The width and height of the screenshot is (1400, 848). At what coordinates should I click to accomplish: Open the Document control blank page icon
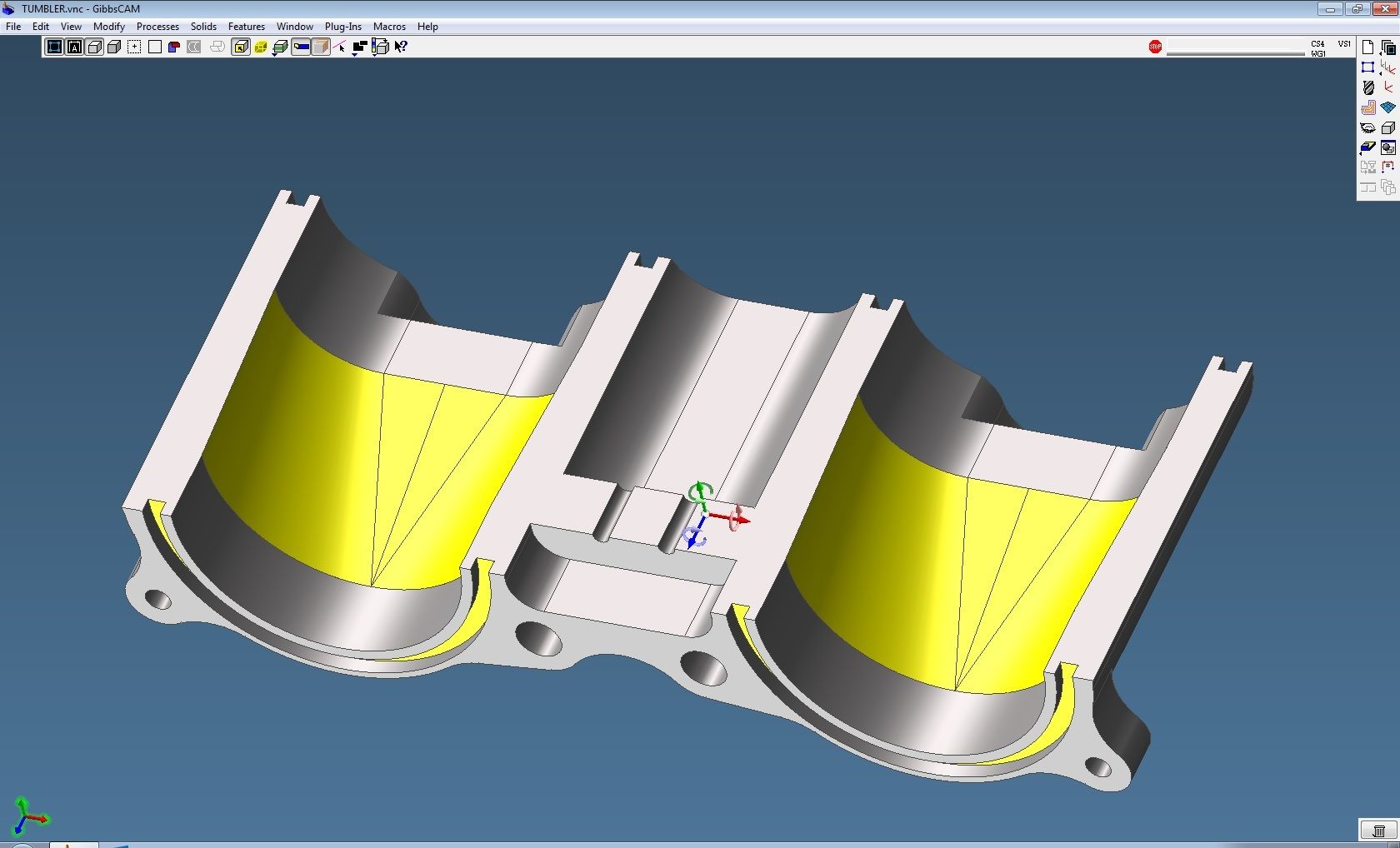[x=1367, y=47]
